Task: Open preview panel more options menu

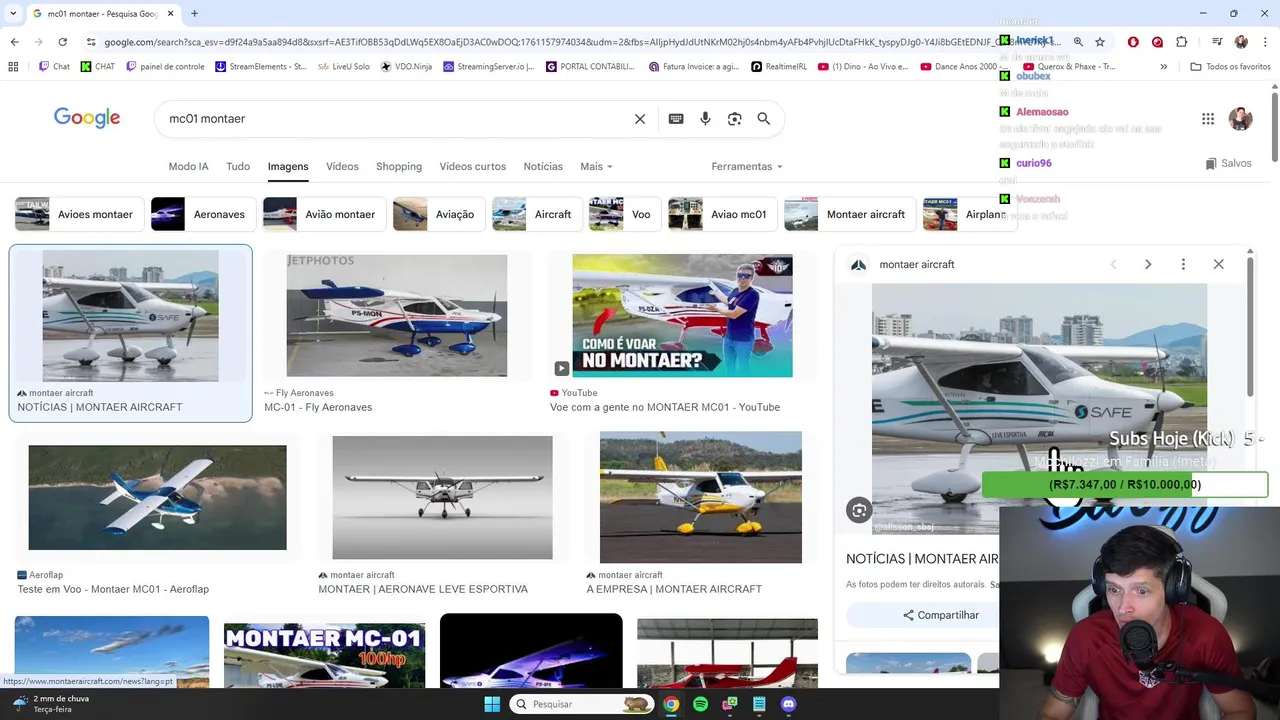Action: tap(1183, 264)
